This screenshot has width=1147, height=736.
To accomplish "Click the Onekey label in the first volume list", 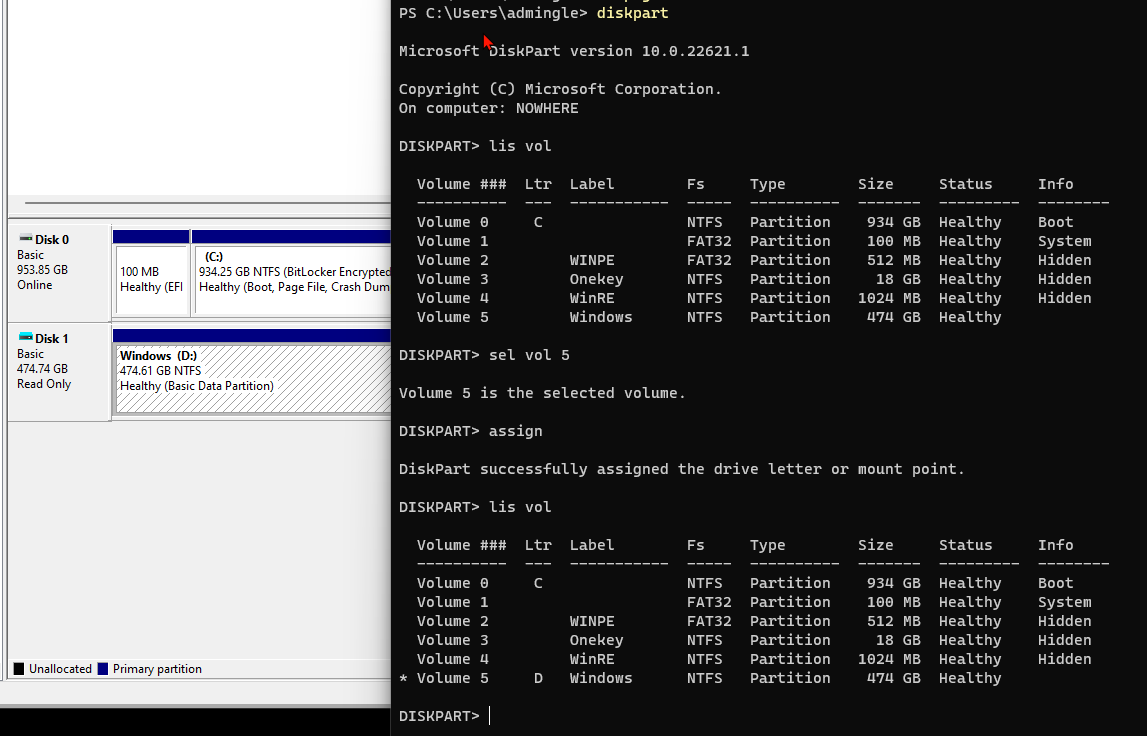I will pos(596,279).
